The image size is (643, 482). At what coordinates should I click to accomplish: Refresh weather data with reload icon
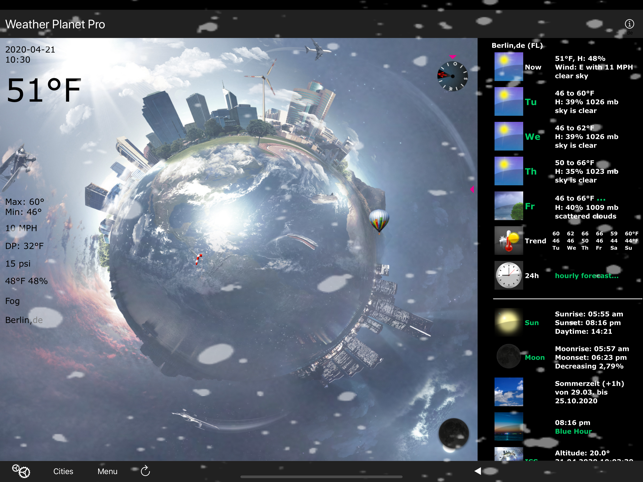(145, 471)
